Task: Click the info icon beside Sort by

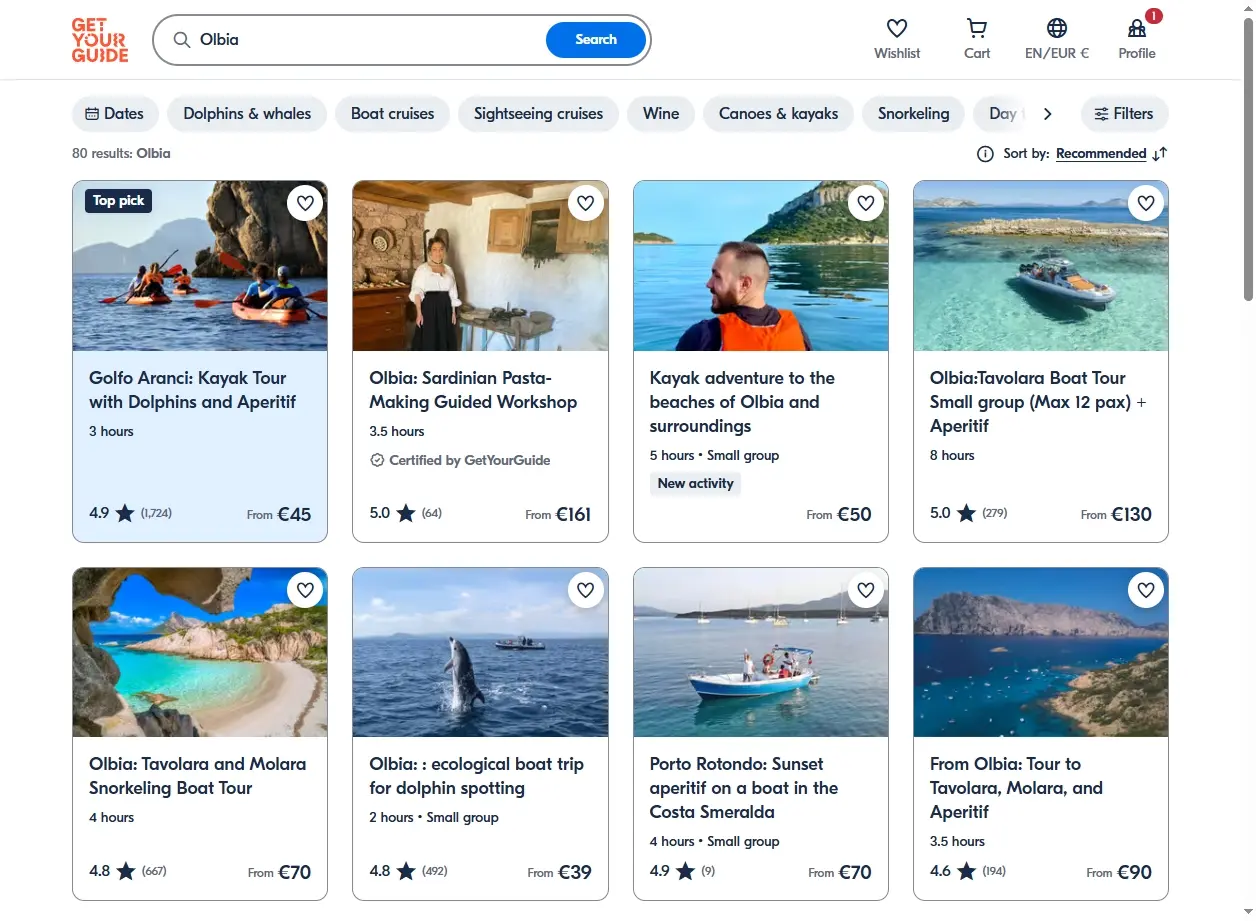Action: (x=985, y=154)
